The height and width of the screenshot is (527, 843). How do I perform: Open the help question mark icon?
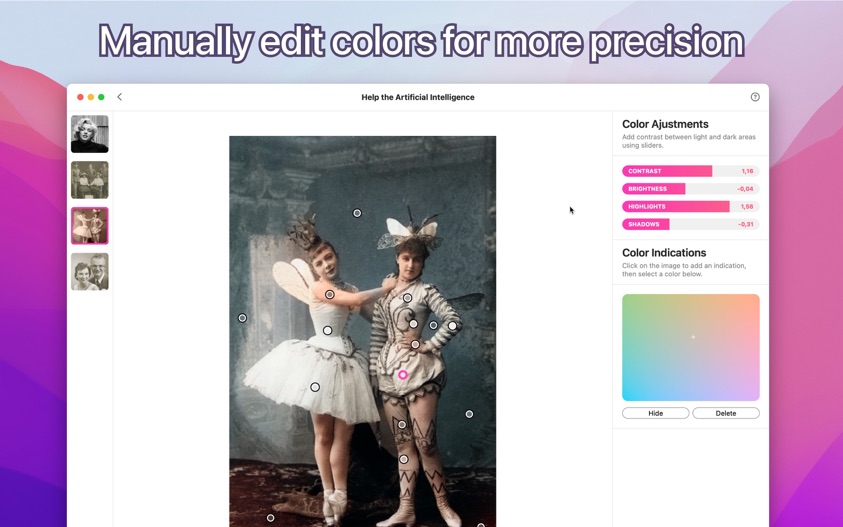755,97
